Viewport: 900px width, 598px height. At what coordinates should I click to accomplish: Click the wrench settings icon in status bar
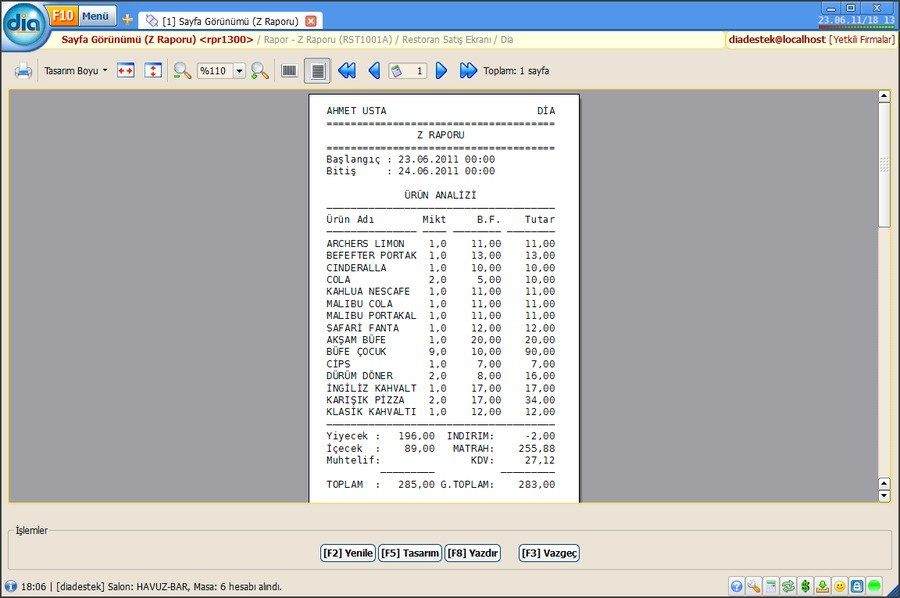pos(754,586)
